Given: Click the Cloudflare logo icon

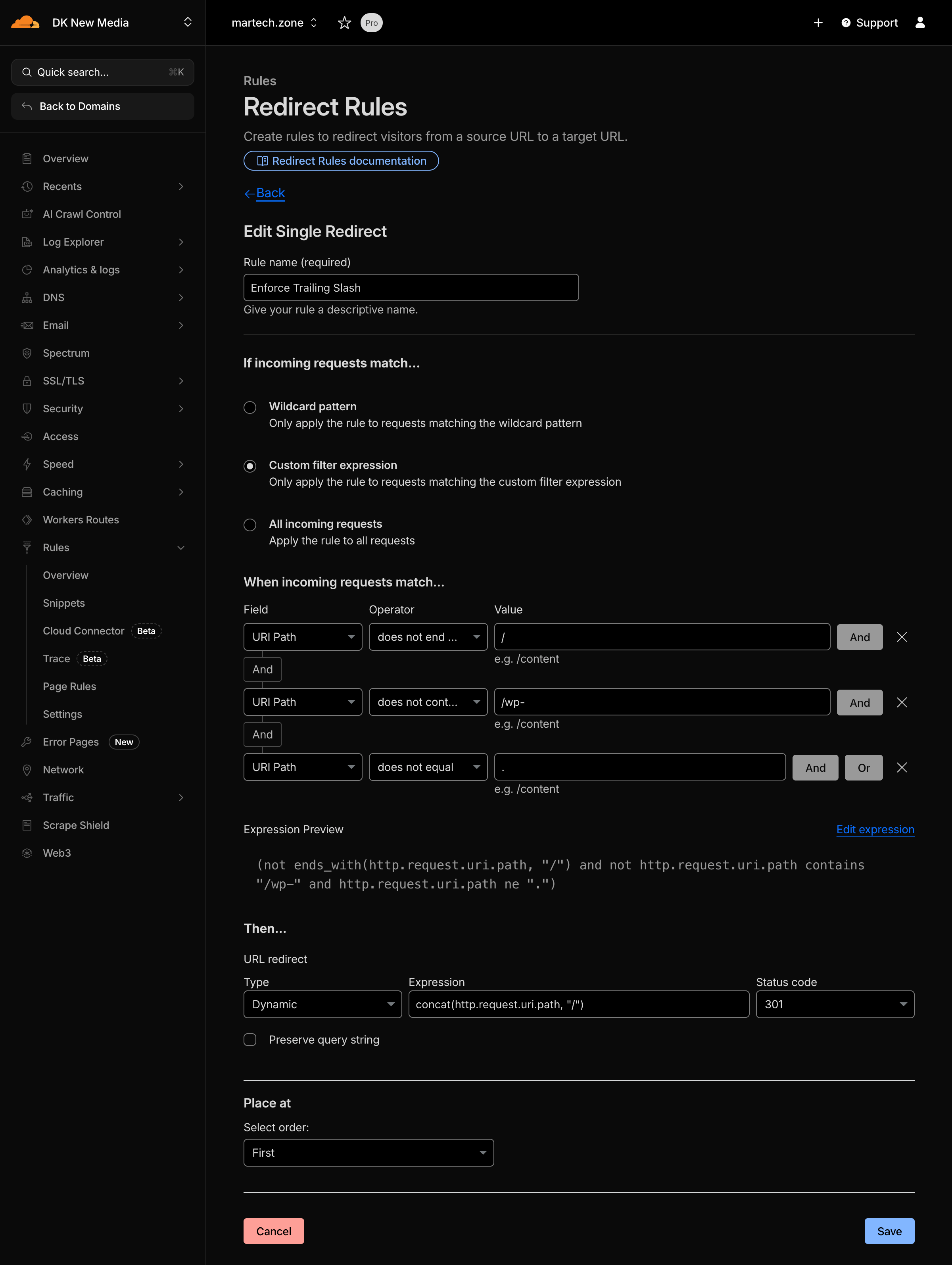Looking at the screenshot, I should [x=24, y=22].
